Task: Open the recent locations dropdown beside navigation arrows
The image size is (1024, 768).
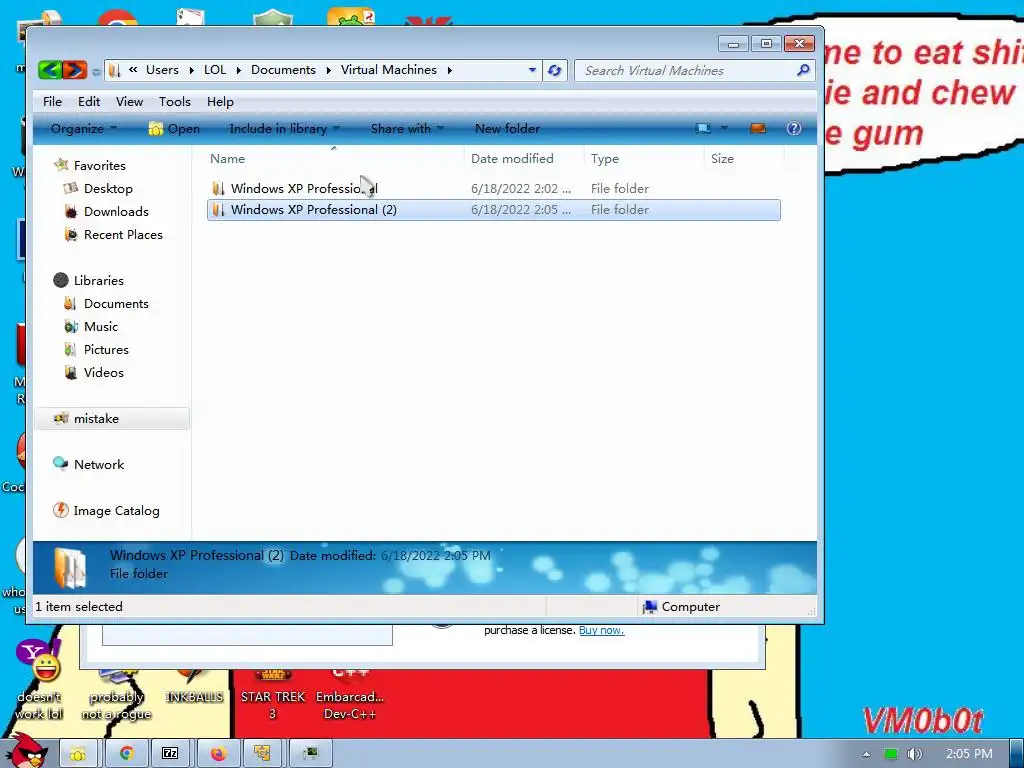Action: point(96,71)
